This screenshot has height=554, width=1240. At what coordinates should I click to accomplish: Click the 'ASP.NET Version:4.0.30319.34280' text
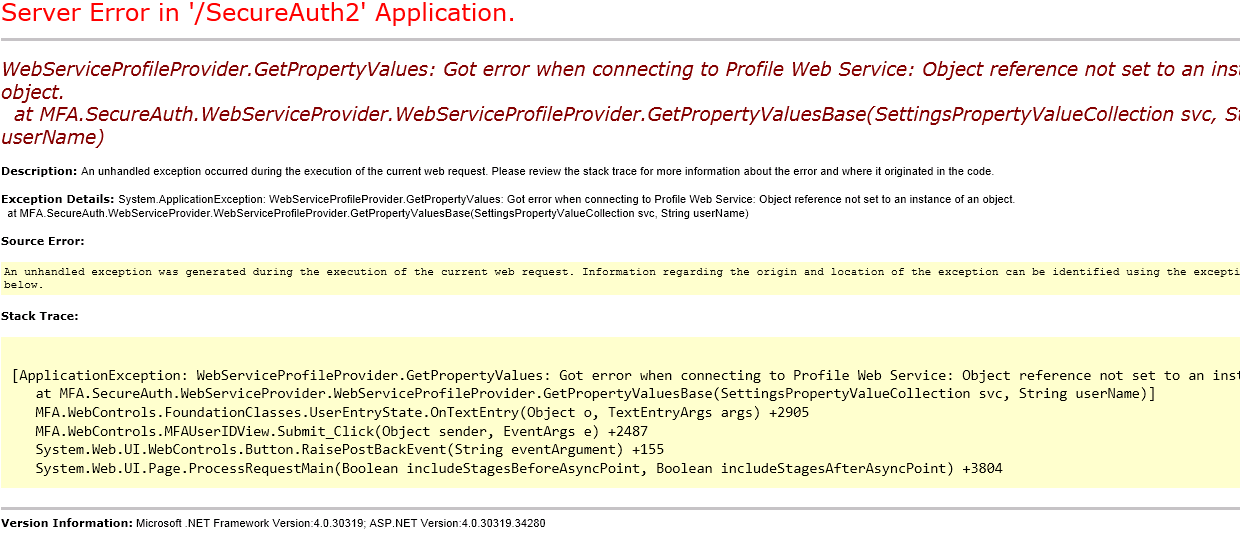[x=458, y=523]
